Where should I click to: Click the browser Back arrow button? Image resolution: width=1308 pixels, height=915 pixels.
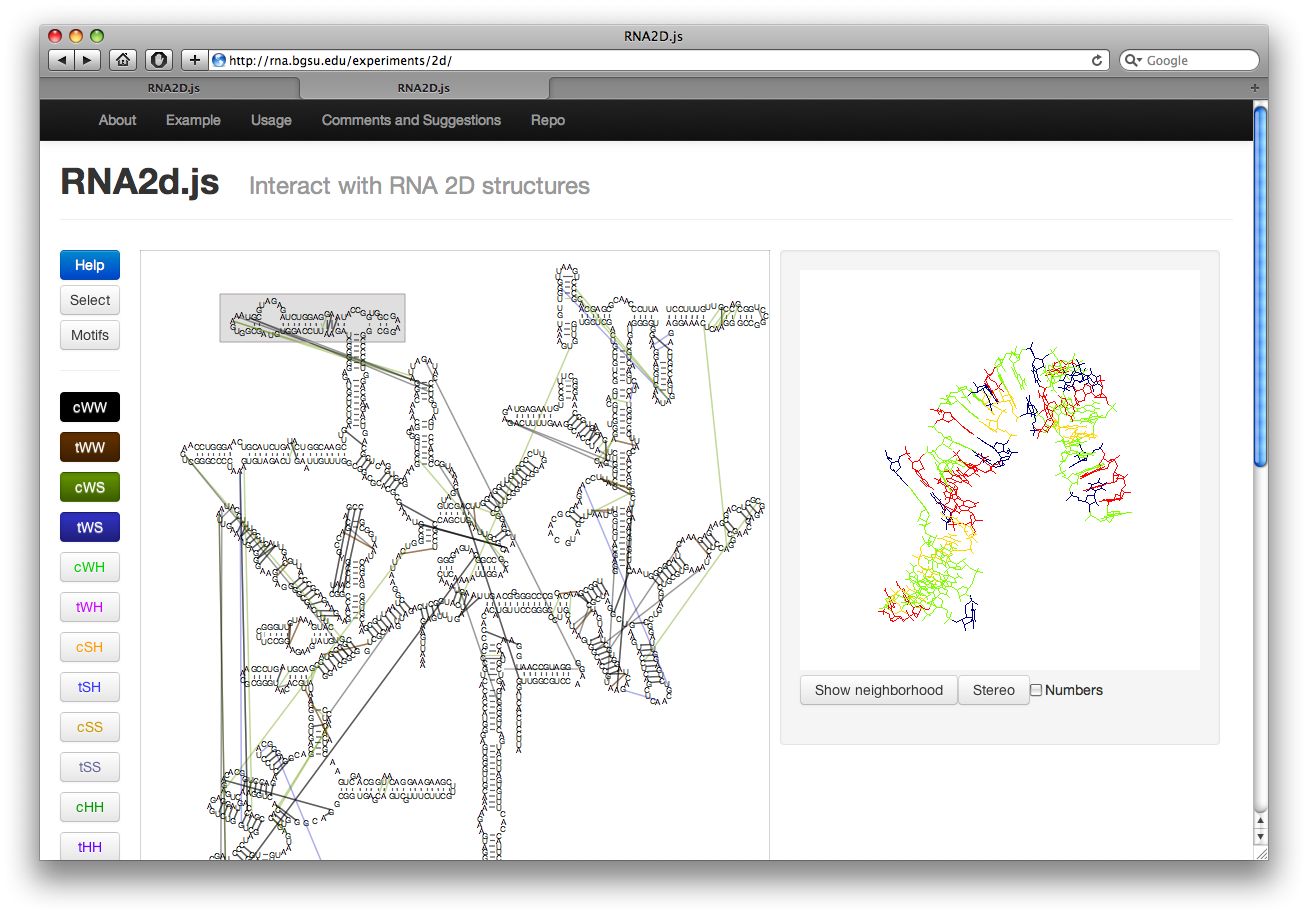(x=62, y=60)
